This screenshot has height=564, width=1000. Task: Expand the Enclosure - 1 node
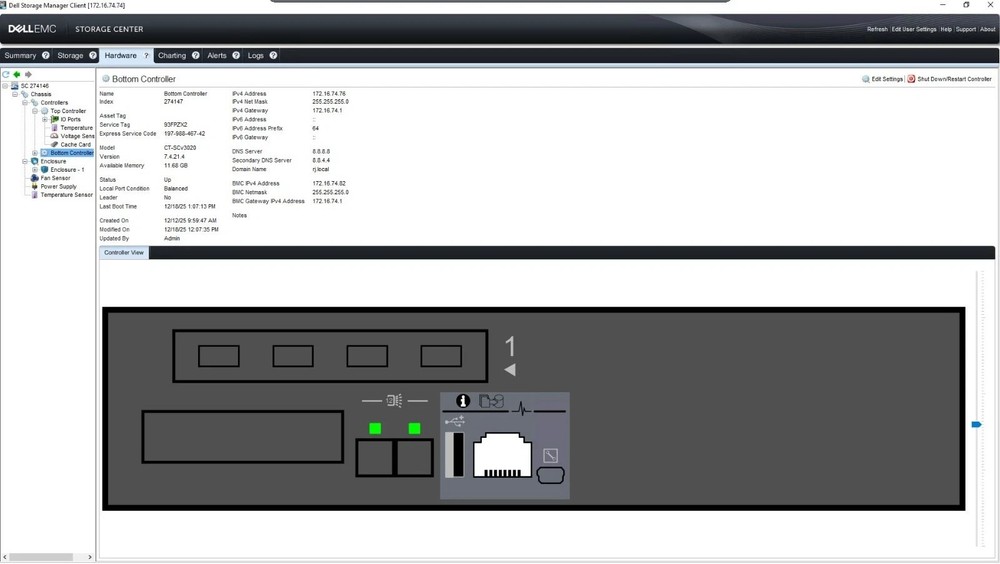35,170
